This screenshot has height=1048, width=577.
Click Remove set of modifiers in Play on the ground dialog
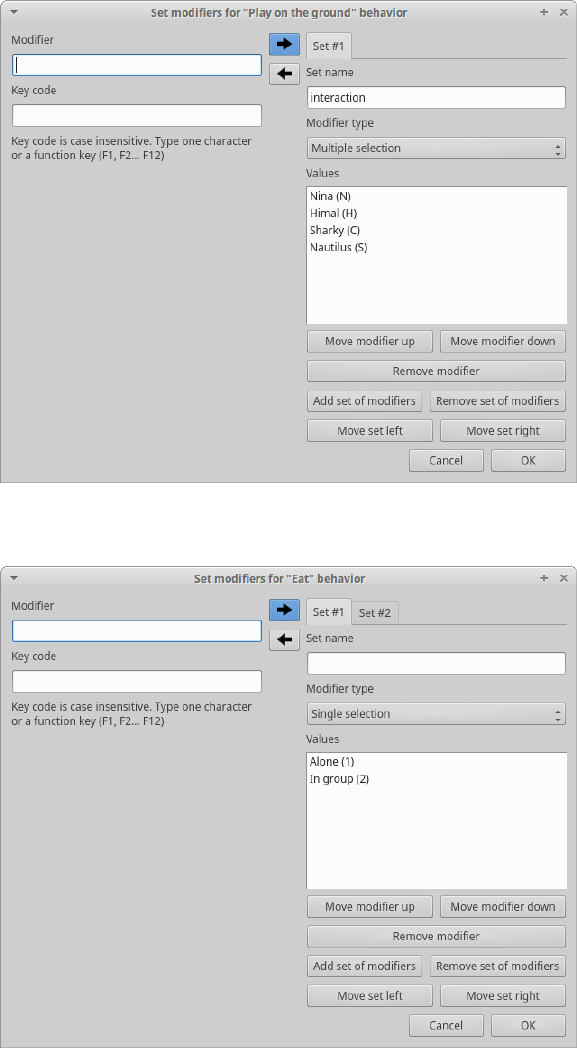pyautogui.click(x=497, y=401)
